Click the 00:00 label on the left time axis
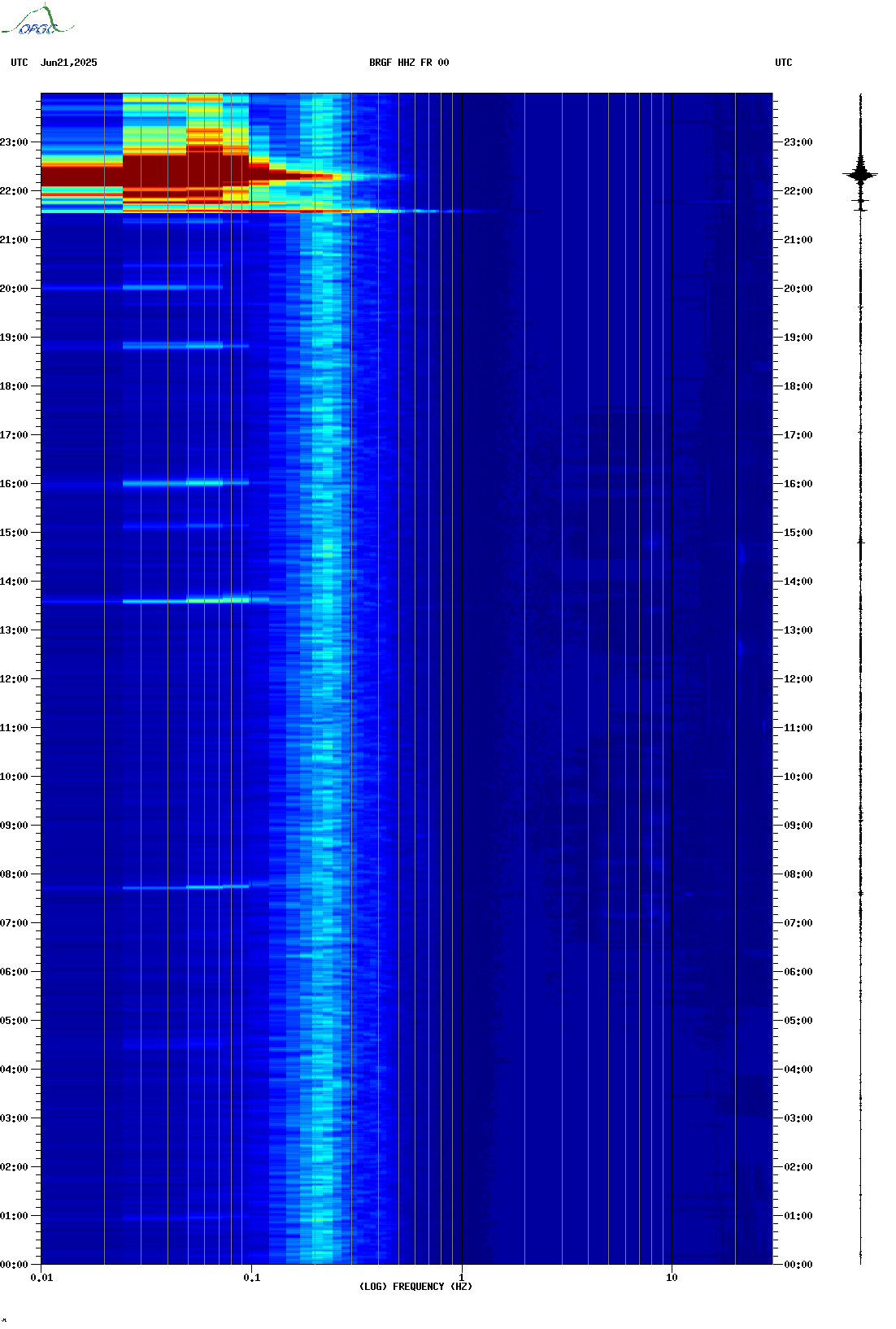The width and height of the screenshot is (896, 1329). click(x=14, y=1265)
